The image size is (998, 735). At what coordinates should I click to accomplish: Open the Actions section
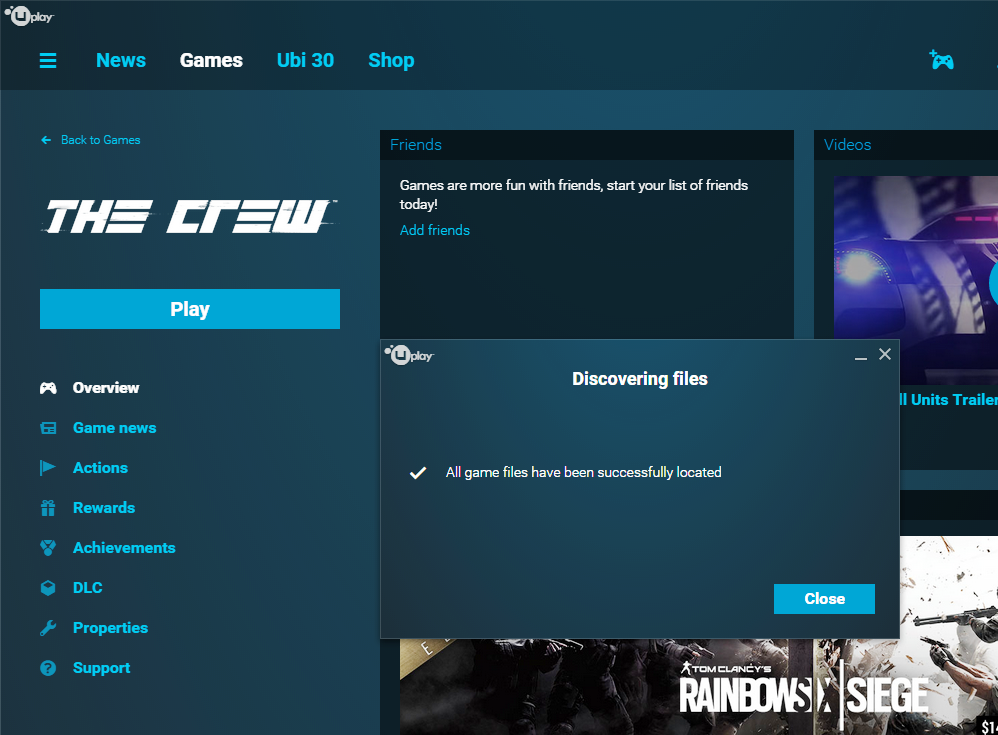[101, 468]
